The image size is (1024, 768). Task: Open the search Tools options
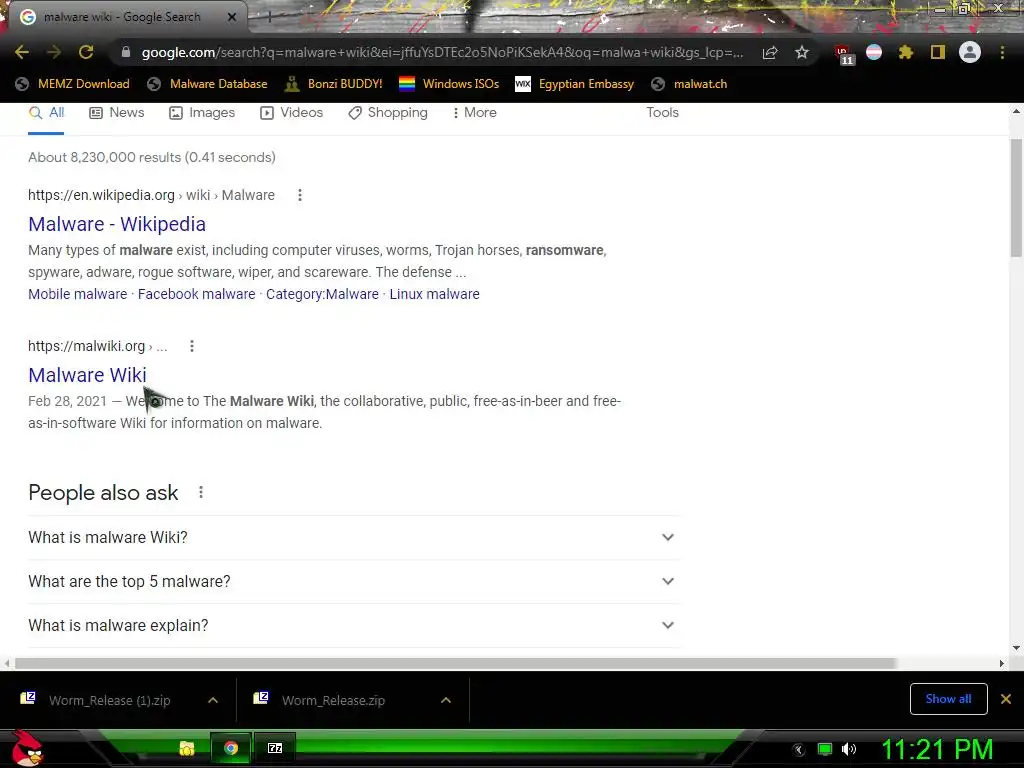(x=662, y=112)
